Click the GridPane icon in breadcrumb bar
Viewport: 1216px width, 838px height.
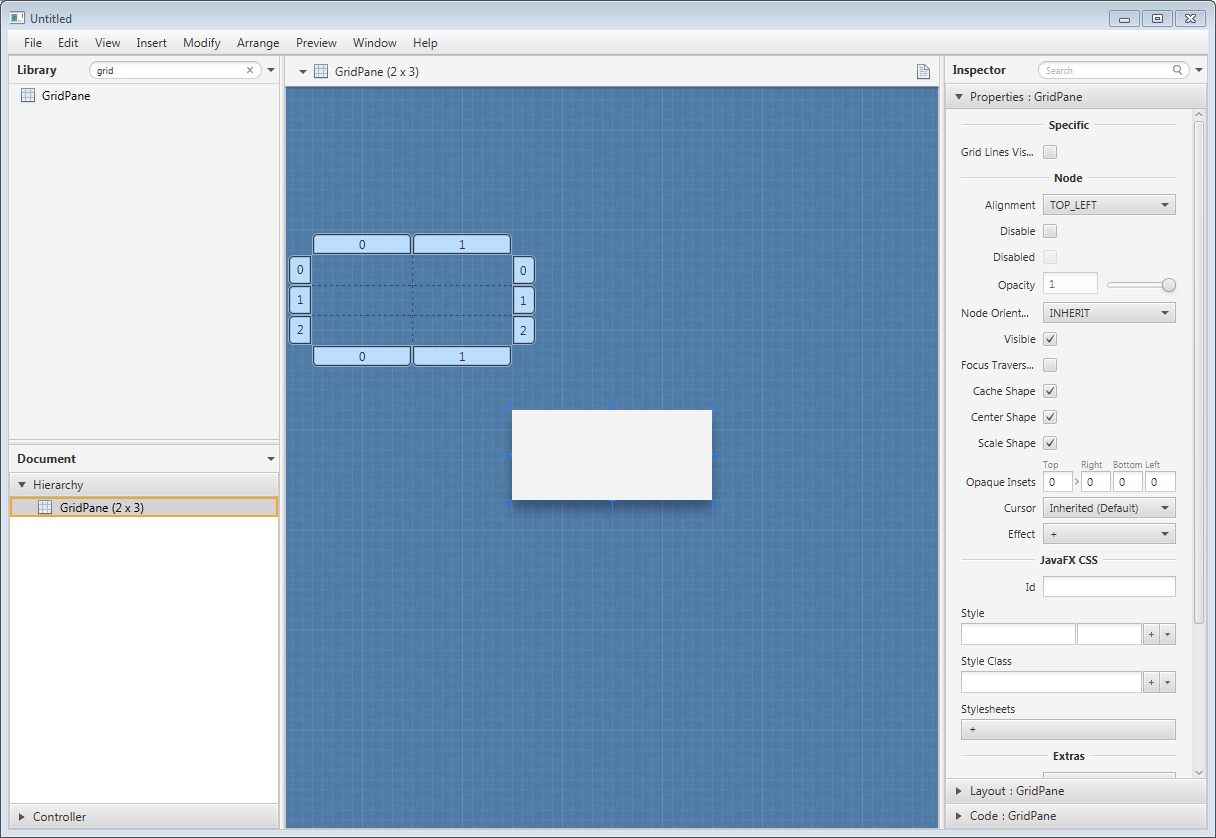[x=321, y=71]
